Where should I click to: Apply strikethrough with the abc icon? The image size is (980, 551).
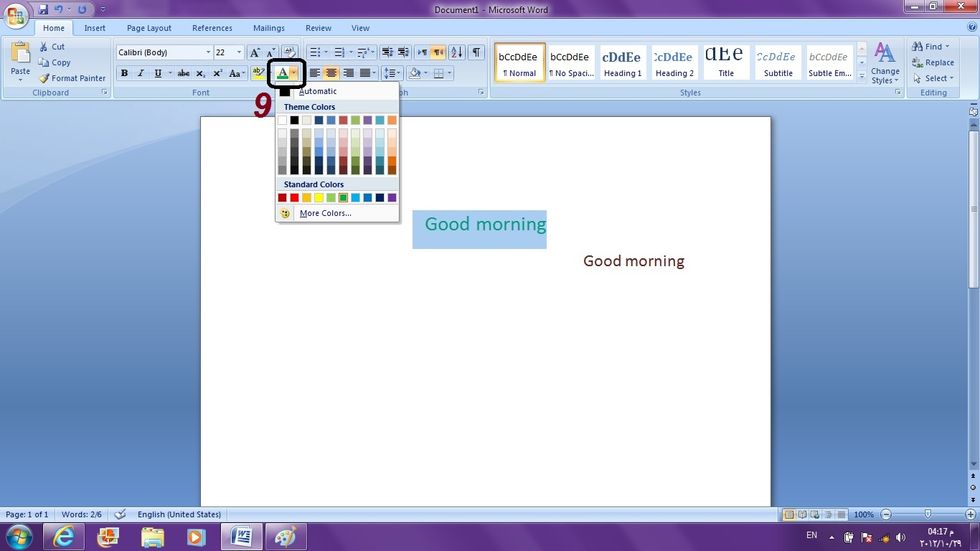point(183,73)
